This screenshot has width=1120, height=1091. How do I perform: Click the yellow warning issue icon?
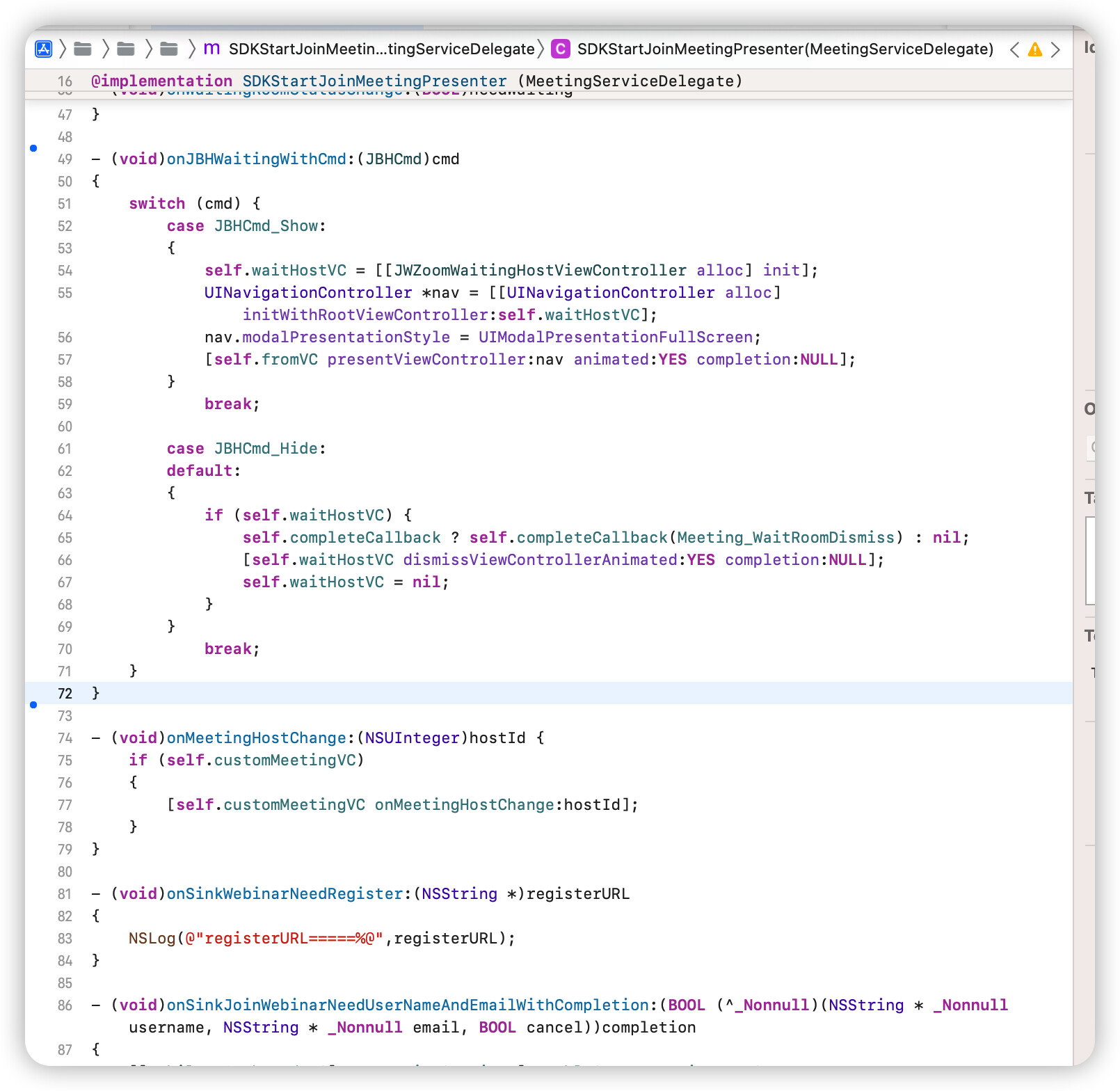[x=1035, y=49]
